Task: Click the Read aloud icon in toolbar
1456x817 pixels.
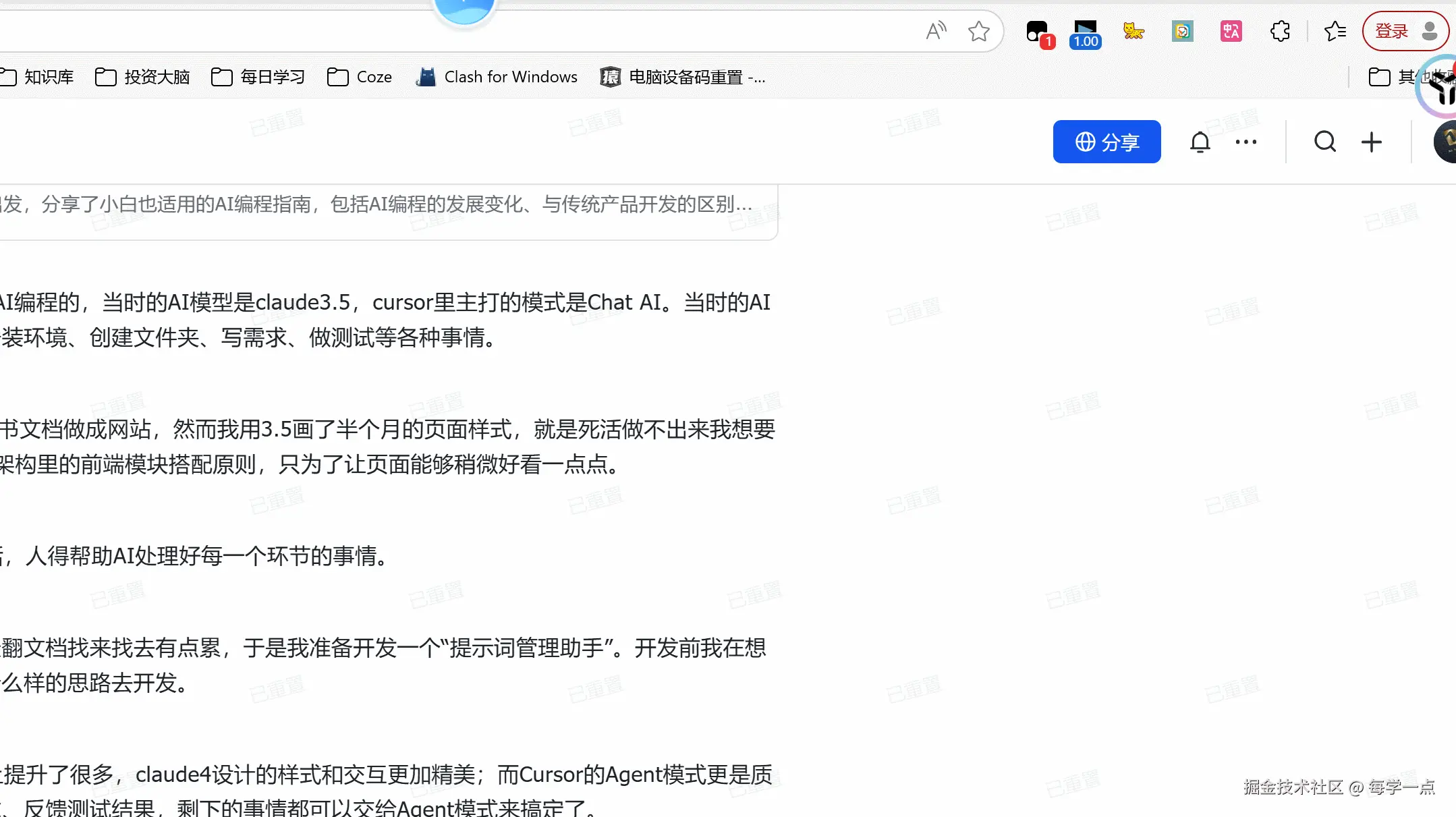Action: [x=935, y=31]
